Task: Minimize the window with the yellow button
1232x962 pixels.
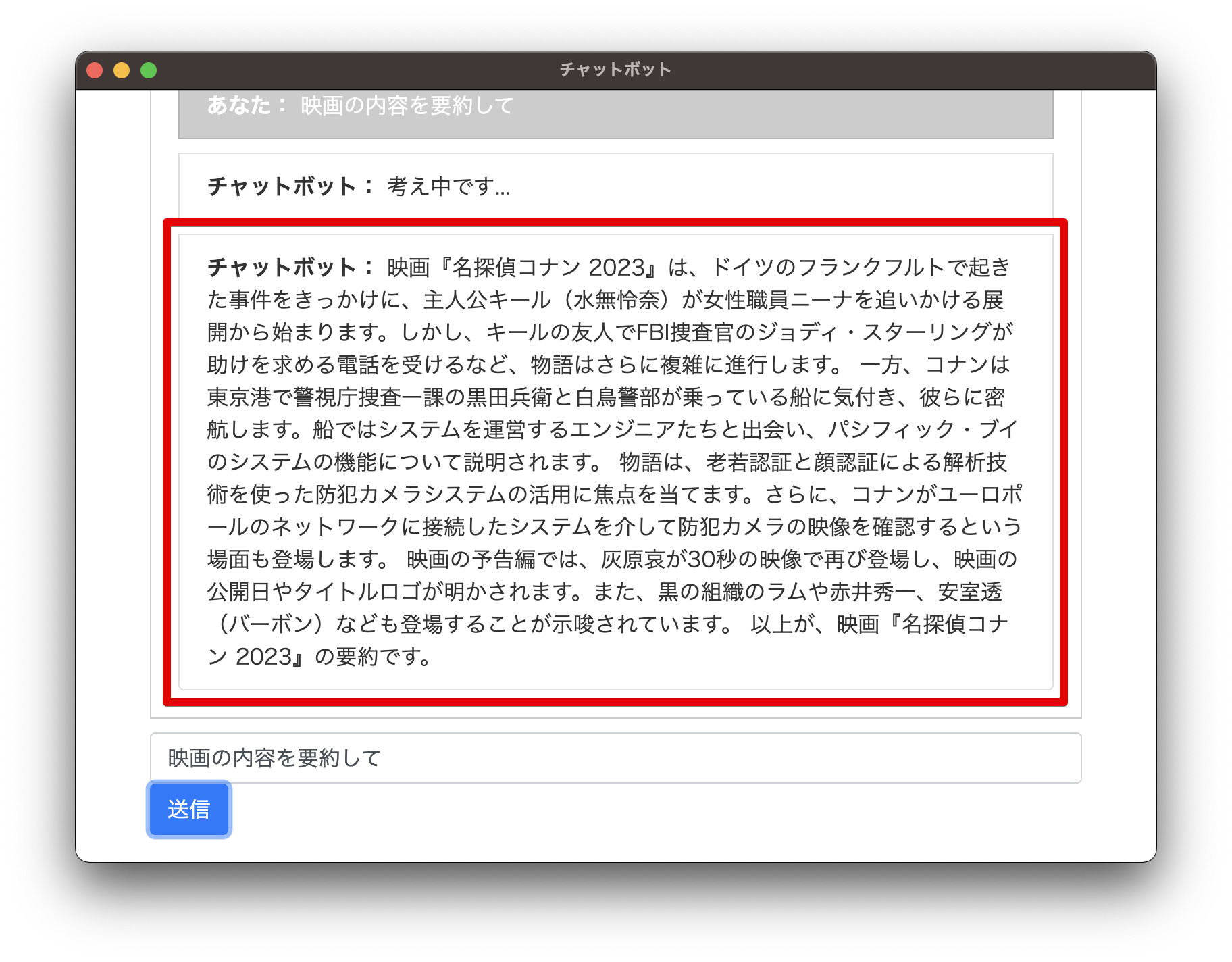Action: 122,70
